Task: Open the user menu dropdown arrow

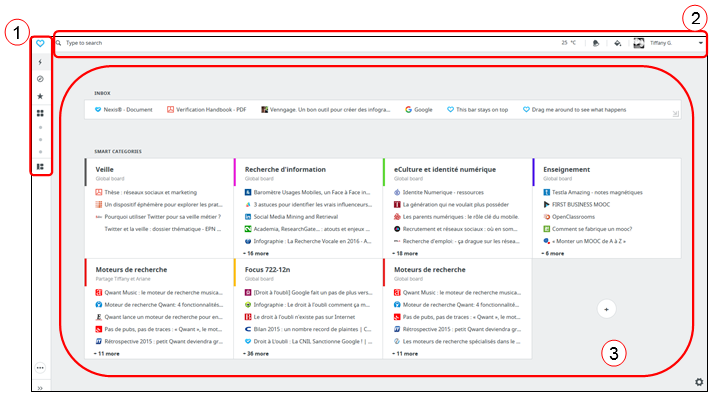Action: [700, 43]
